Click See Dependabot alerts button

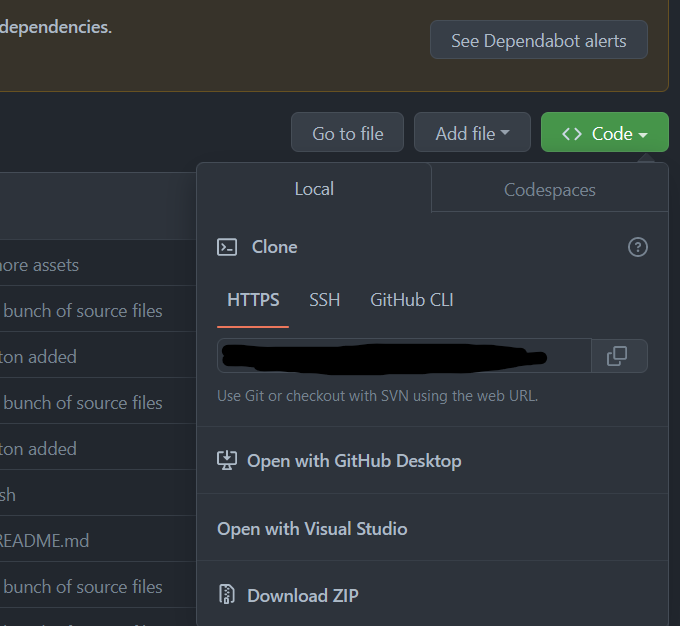(x=539, y=39)
